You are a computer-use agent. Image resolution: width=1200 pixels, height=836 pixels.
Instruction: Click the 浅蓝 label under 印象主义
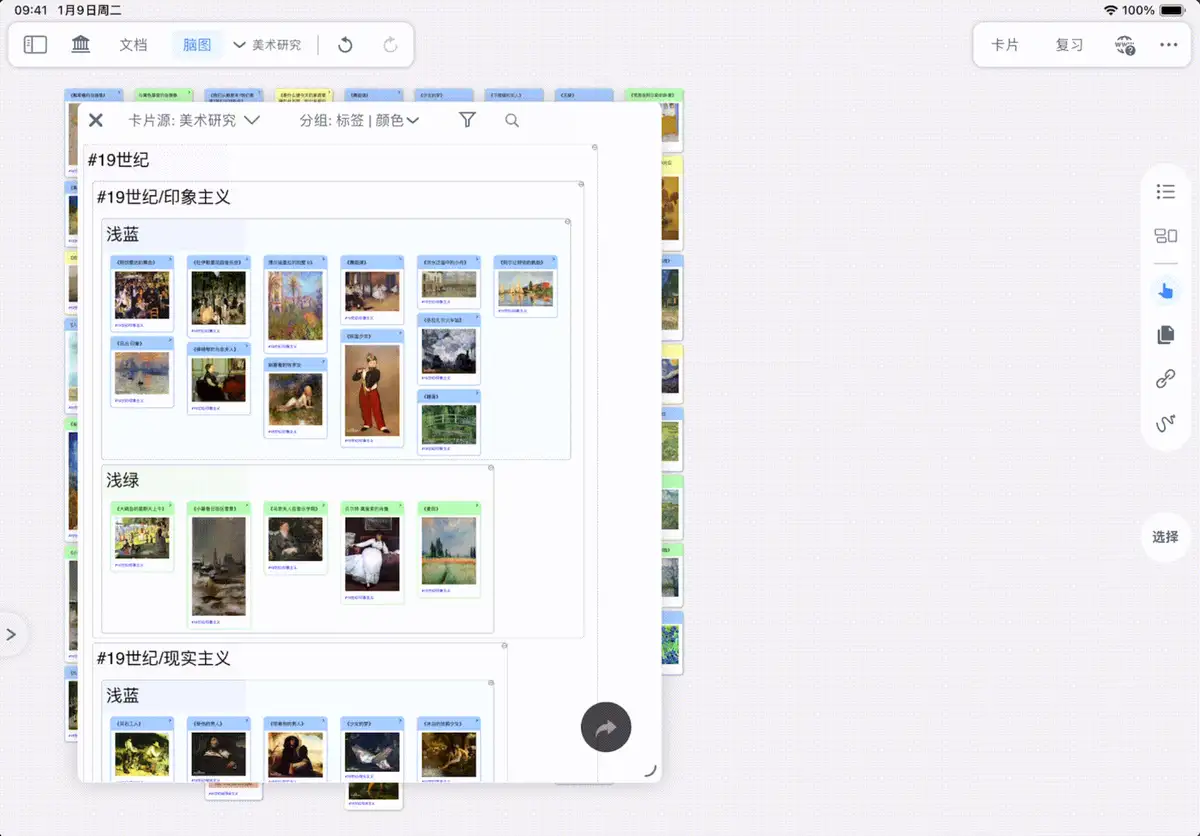123,235
